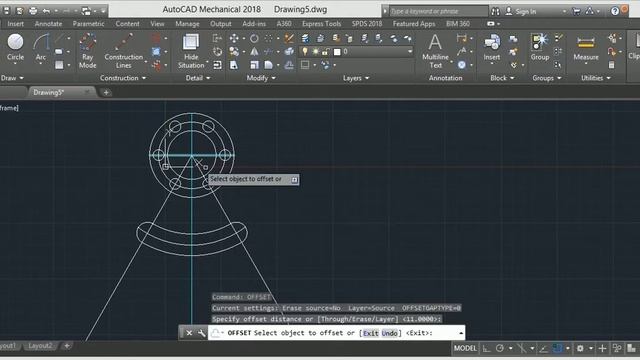
Task: Click the dimension tool in Annotation panel
Action: [462, 39]
